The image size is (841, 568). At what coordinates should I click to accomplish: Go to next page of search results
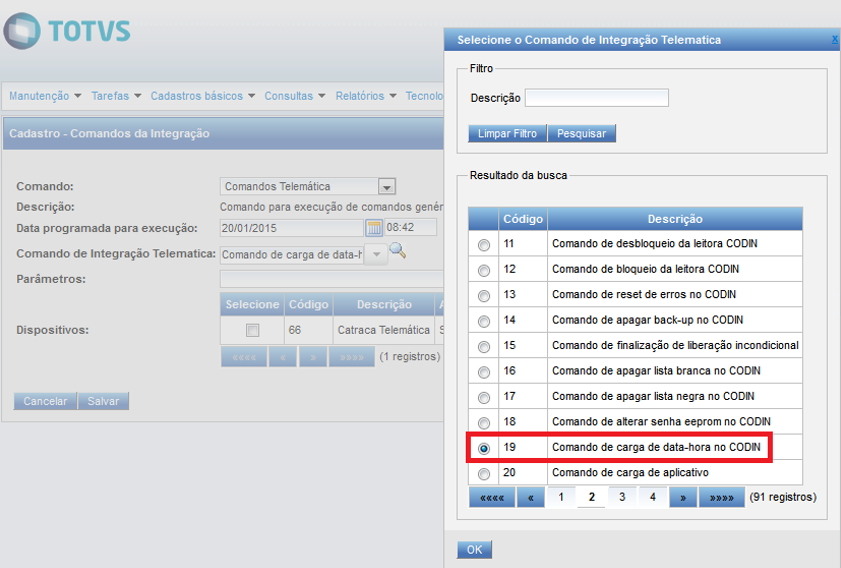[x=683, y=497]
